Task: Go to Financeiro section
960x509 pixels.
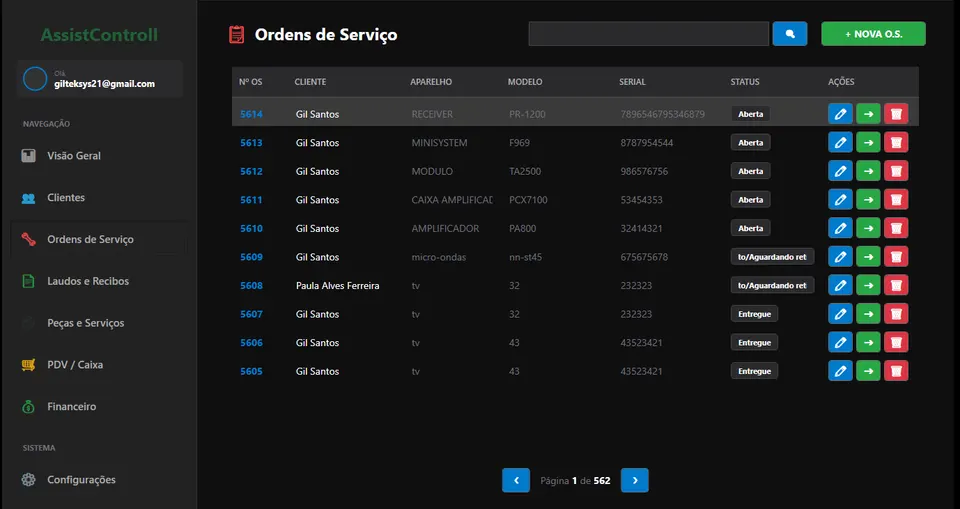Action: click(99, 406)
